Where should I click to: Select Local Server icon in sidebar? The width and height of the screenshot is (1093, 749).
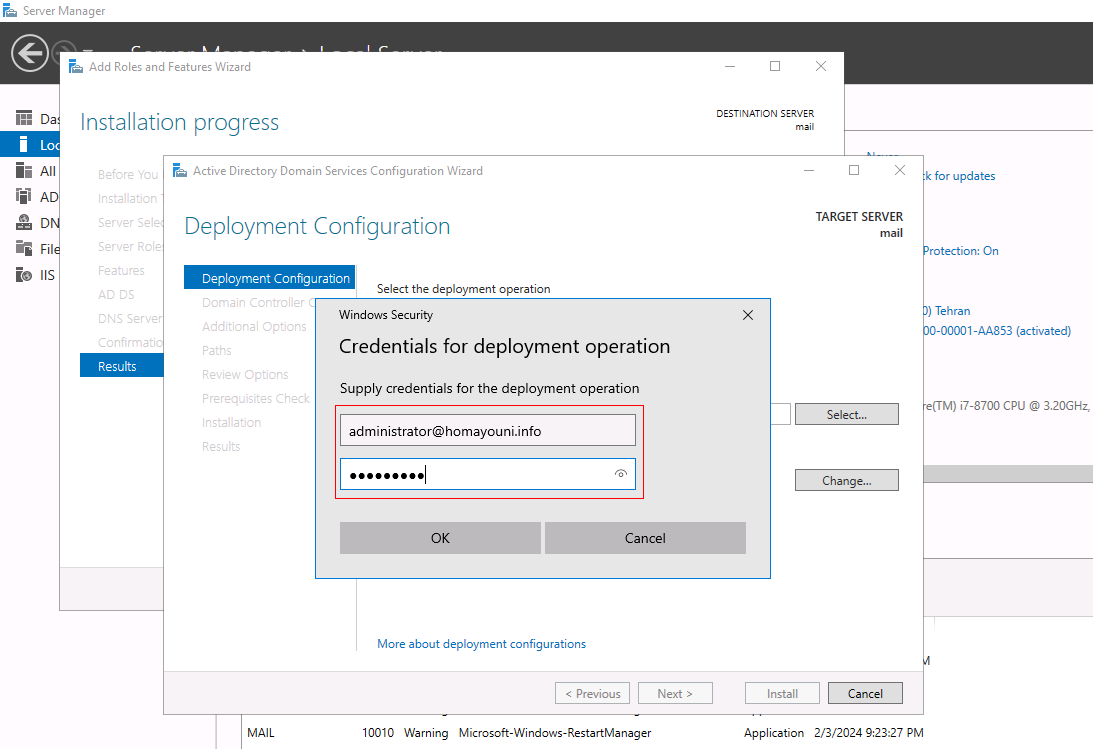[x=24, y=144]
